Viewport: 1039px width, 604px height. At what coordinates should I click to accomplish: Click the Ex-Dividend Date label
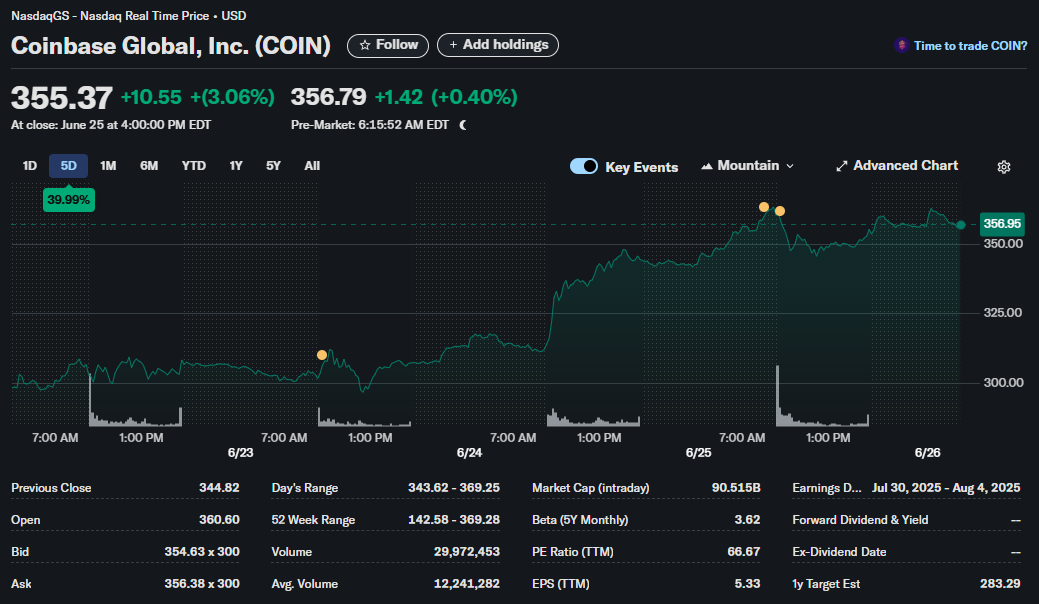840,552
